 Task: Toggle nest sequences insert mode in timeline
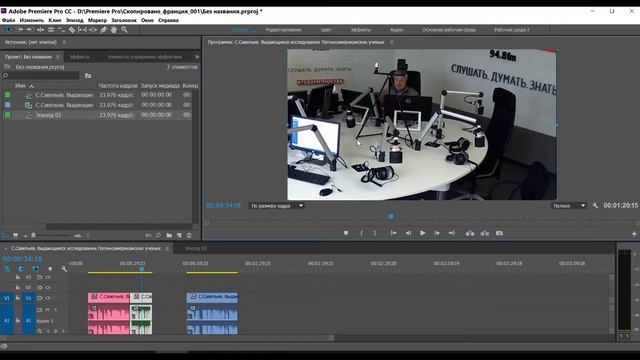pyautogui.click(x=7, y=269)
